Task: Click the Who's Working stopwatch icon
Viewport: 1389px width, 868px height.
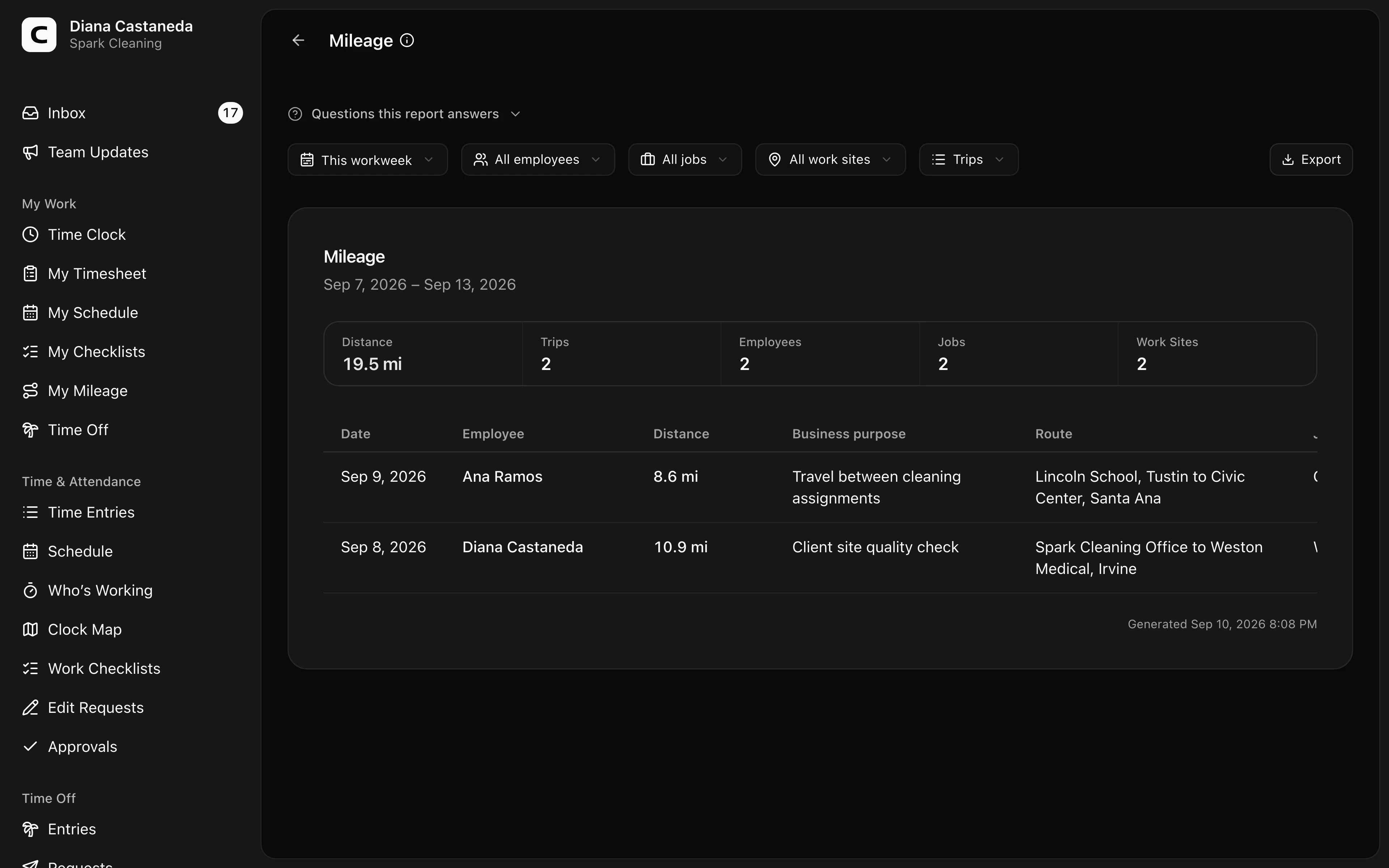Action: (30, 591)
